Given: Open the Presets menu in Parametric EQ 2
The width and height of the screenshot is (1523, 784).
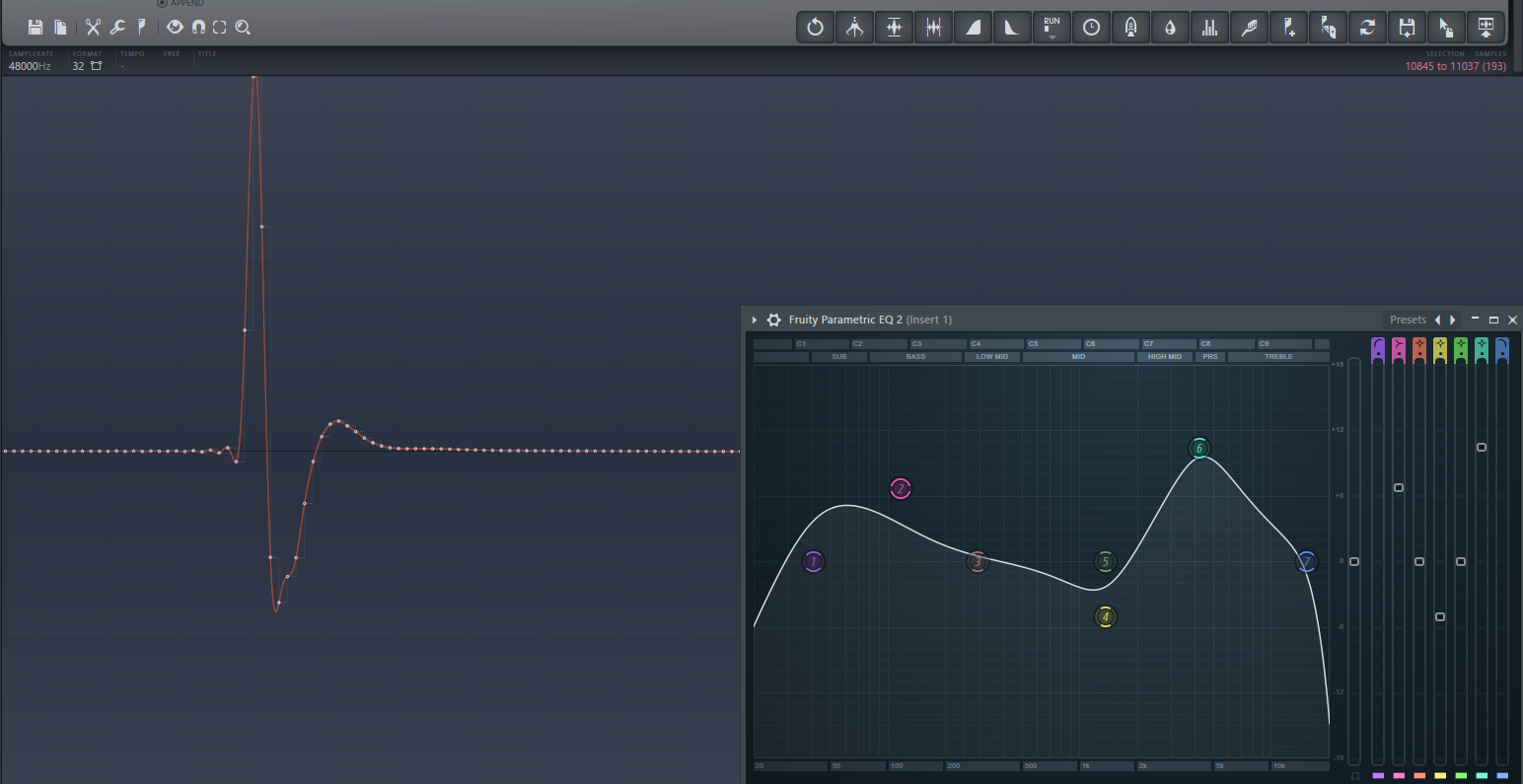Looking at the screenshot, I should pyautogui.click(x=1408, y=320).
